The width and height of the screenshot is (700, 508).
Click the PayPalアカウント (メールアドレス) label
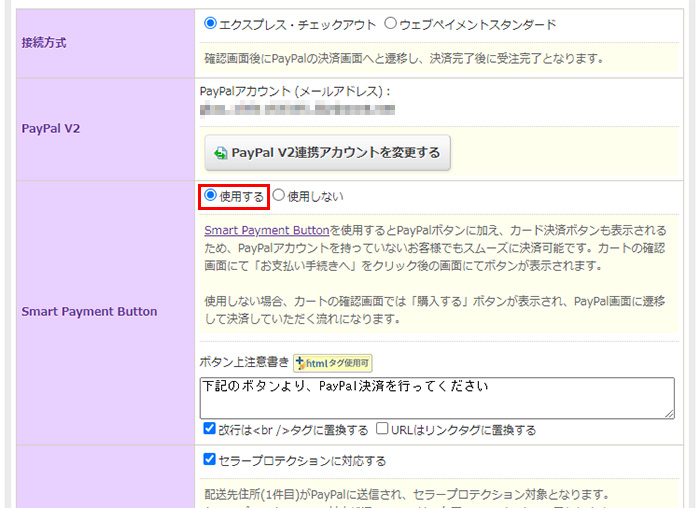coord(295,92)
